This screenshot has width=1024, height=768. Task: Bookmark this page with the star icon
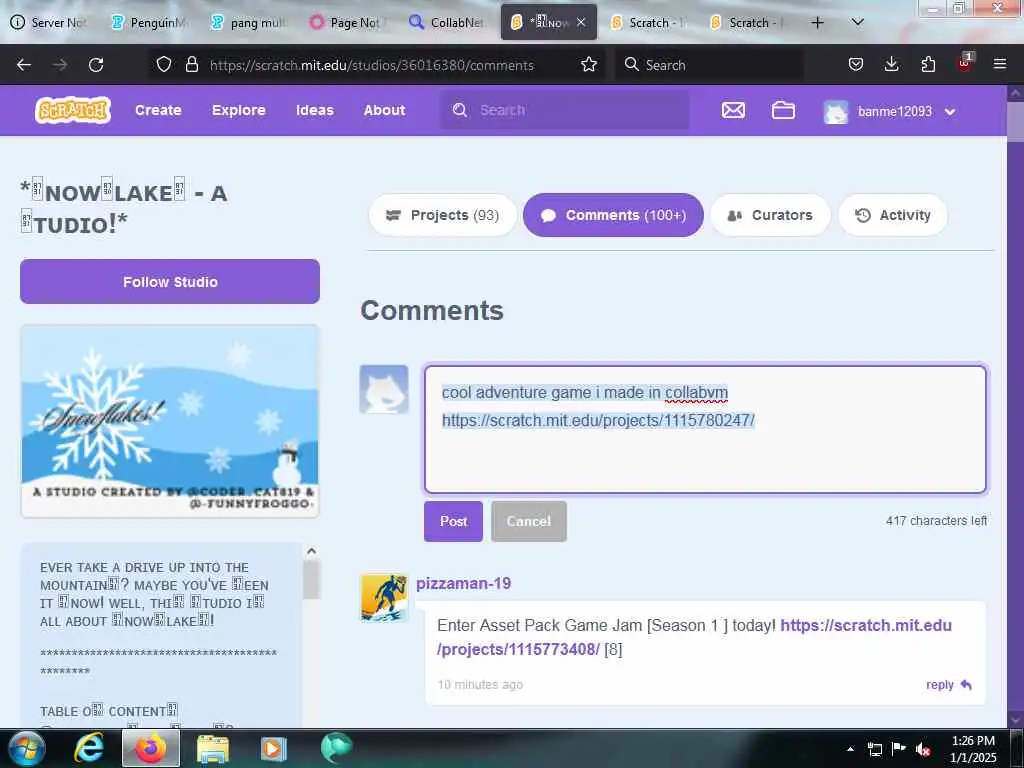click(x=589, y=64)
